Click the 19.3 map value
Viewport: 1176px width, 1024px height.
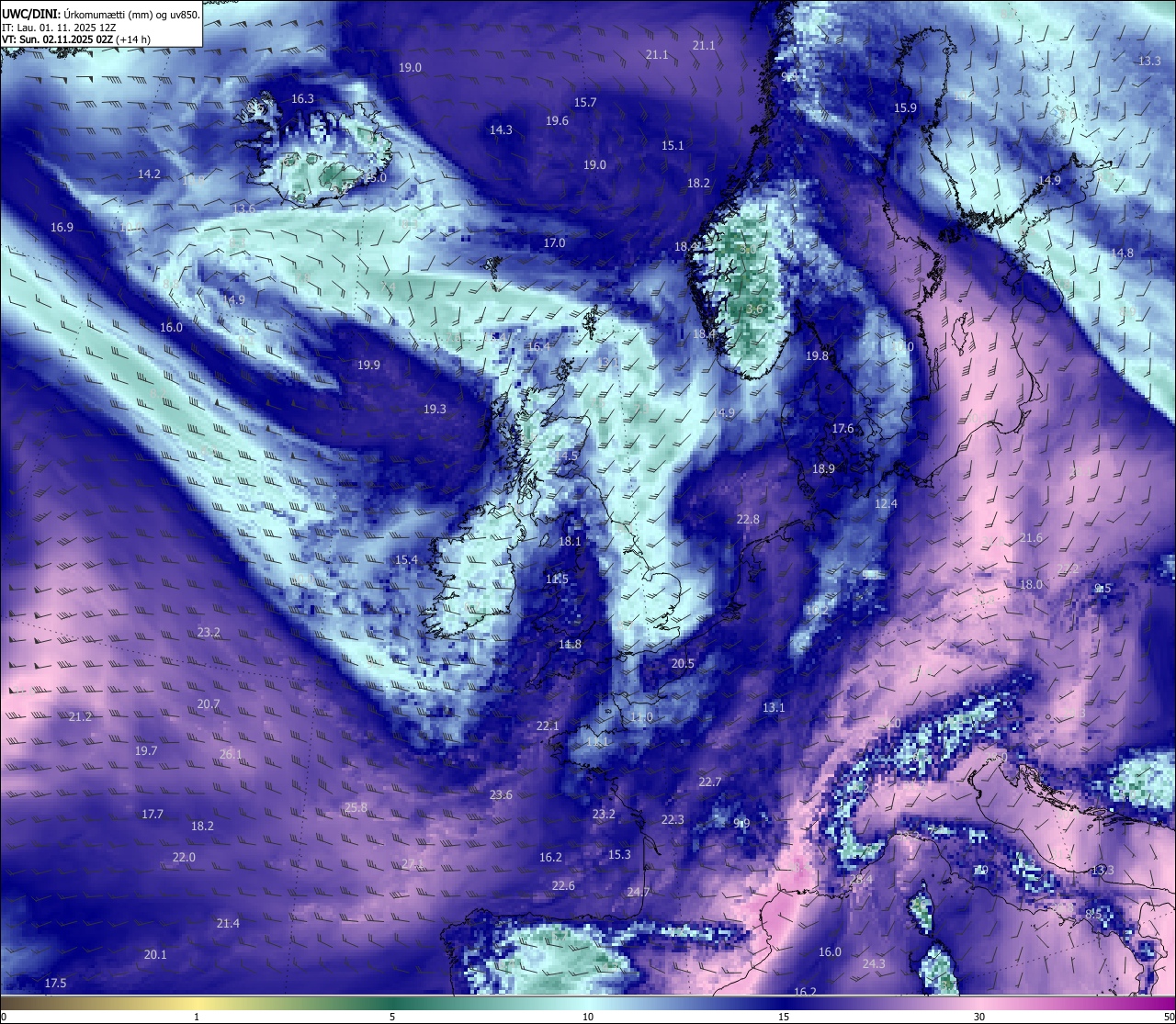(435, 410)
